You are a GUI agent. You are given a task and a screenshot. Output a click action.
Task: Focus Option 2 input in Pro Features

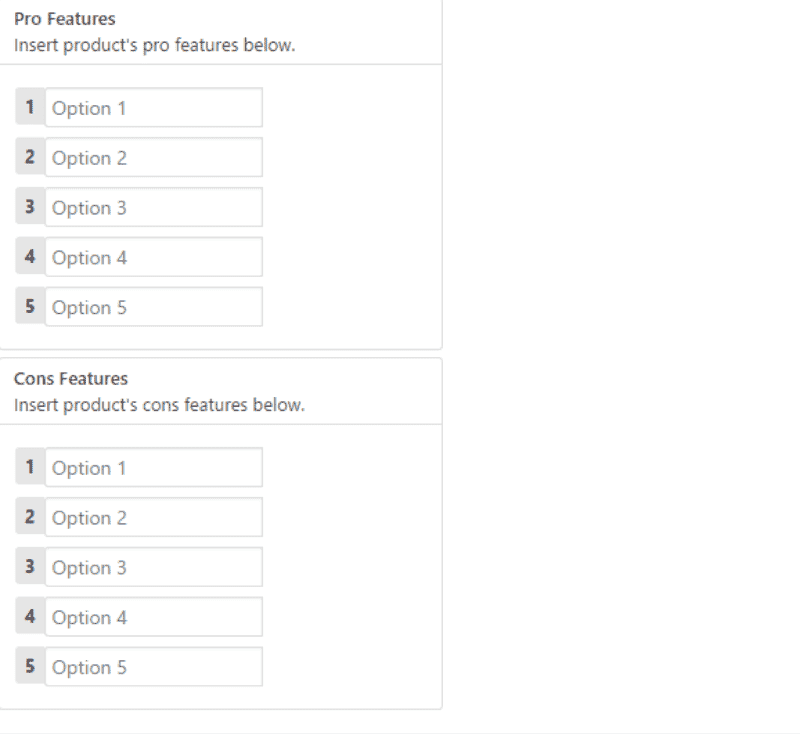tap(153, 158)
